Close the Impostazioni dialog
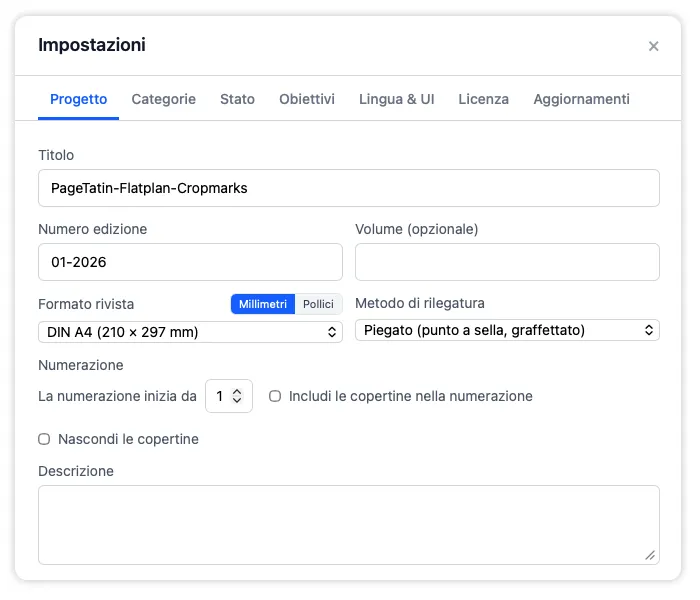Screen dimensions: 700x600 [x=653, y=46]
